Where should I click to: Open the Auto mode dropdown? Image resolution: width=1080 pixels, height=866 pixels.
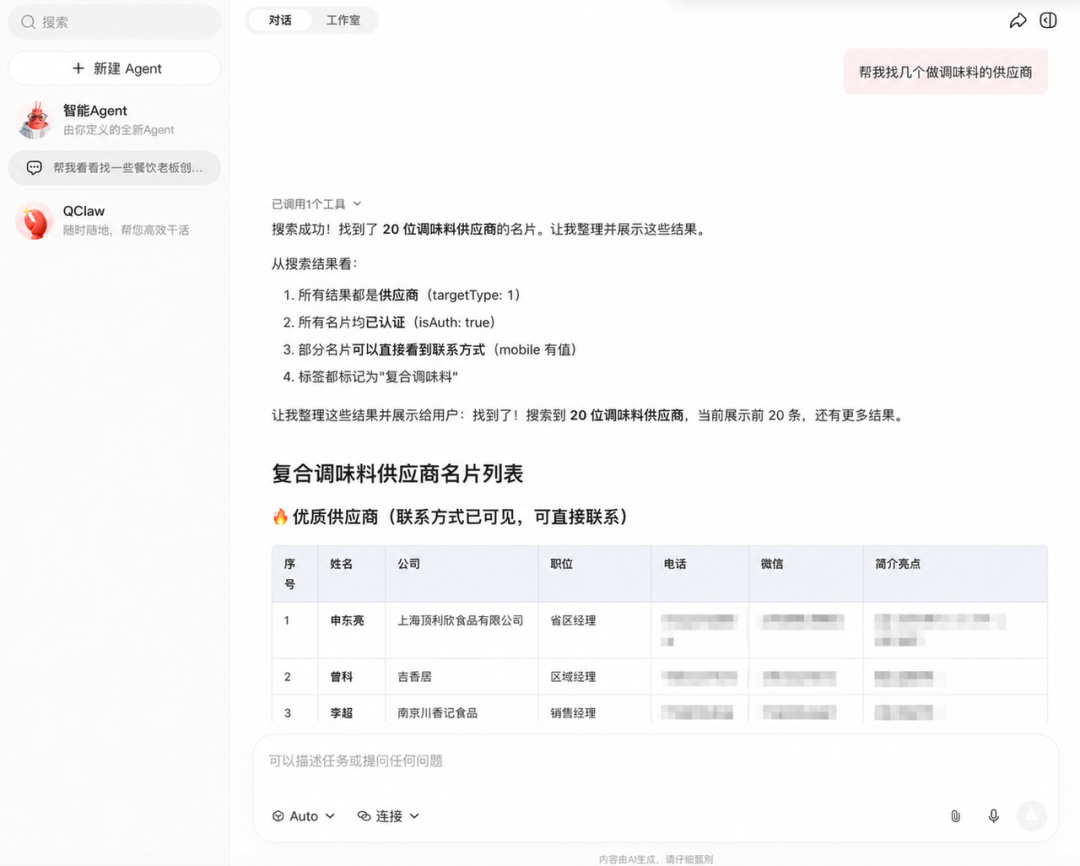304,816
